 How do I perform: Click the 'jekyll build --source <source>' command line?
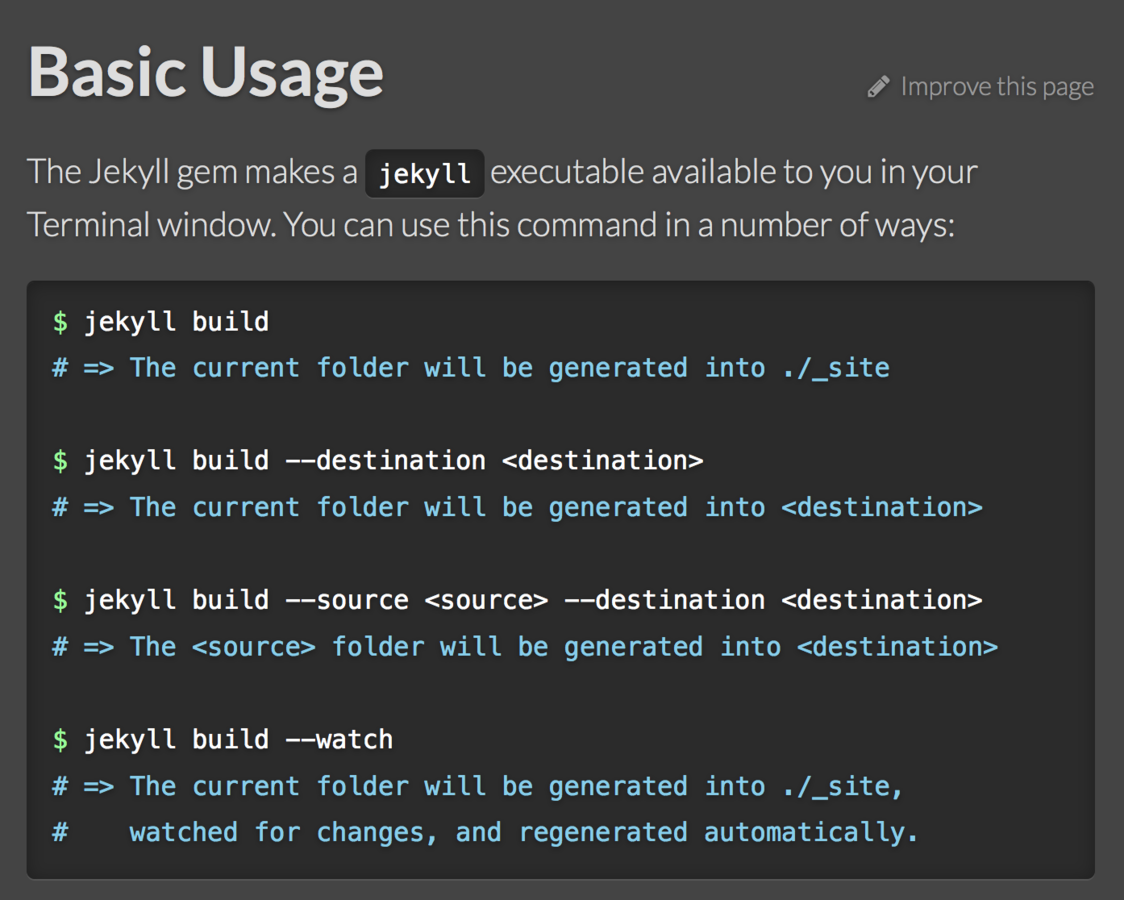[517, 600]
